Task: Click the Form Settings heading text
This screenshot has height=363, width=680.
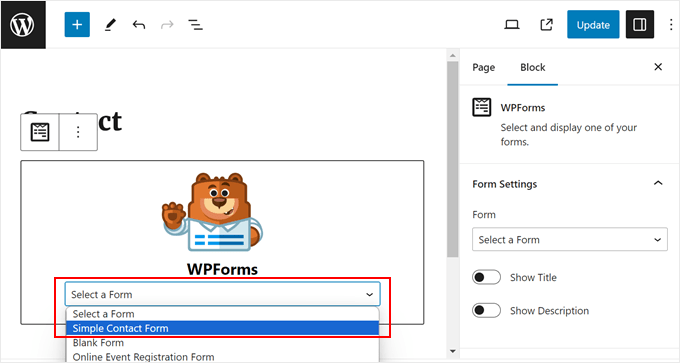Action: click(504, 184)
